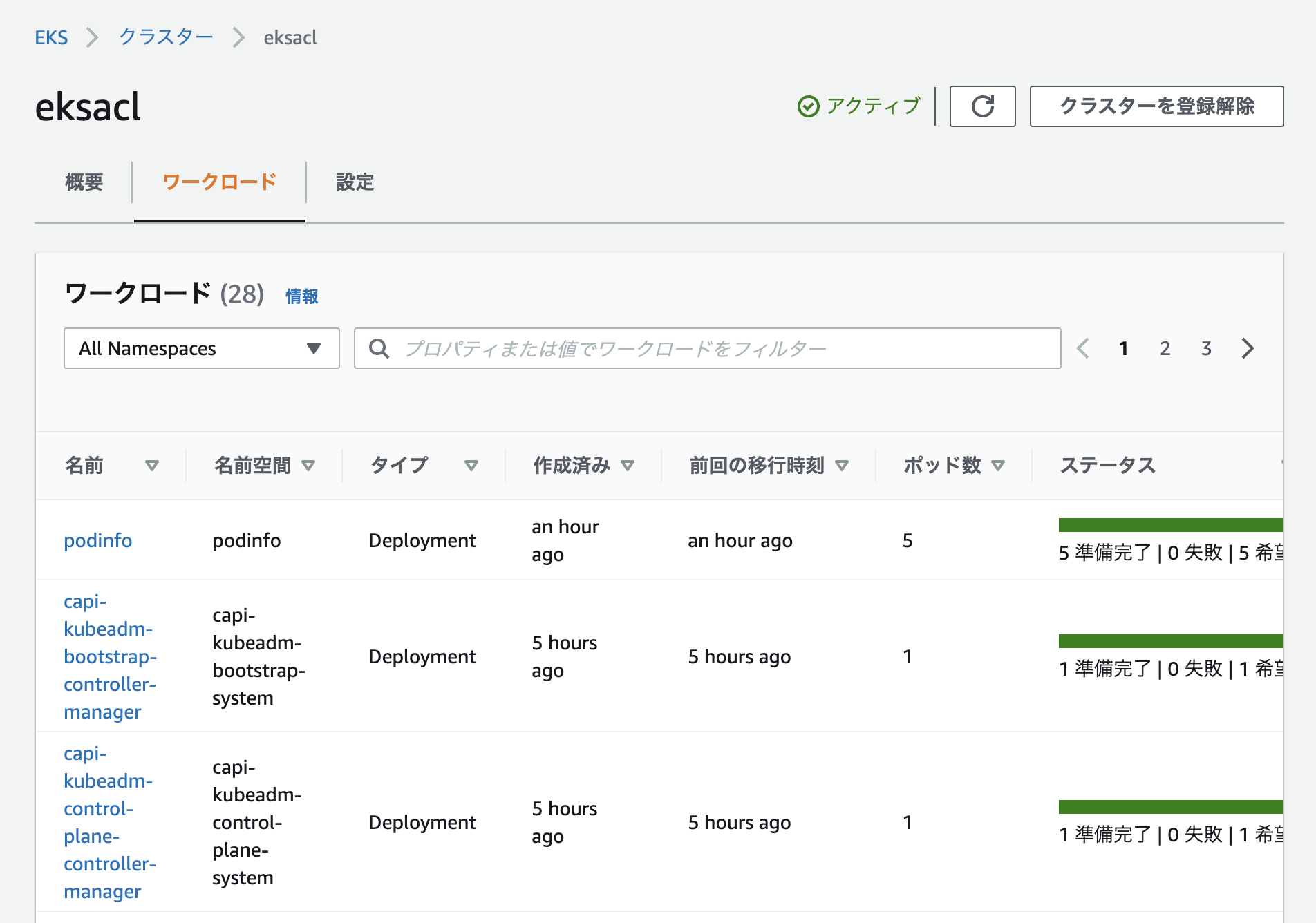Screen dimensions: 1316x923
Task: Click the refresh cluster icon button
Action: point(982,106)
